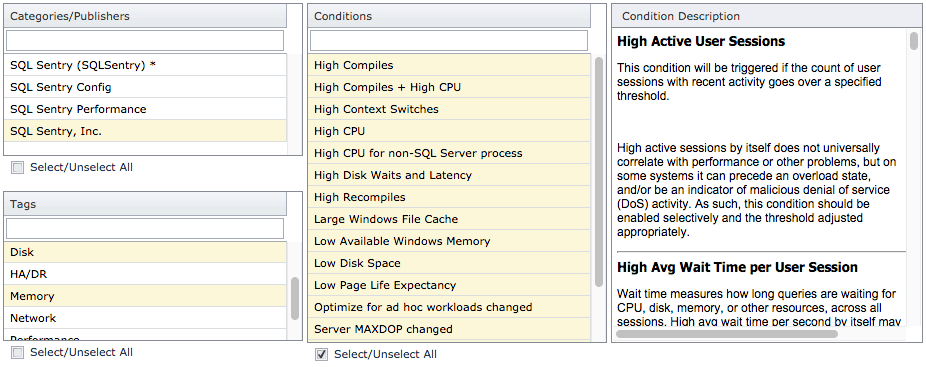Click the Tags panel header
The image size is (926, 367).
[x=145, y=204]
